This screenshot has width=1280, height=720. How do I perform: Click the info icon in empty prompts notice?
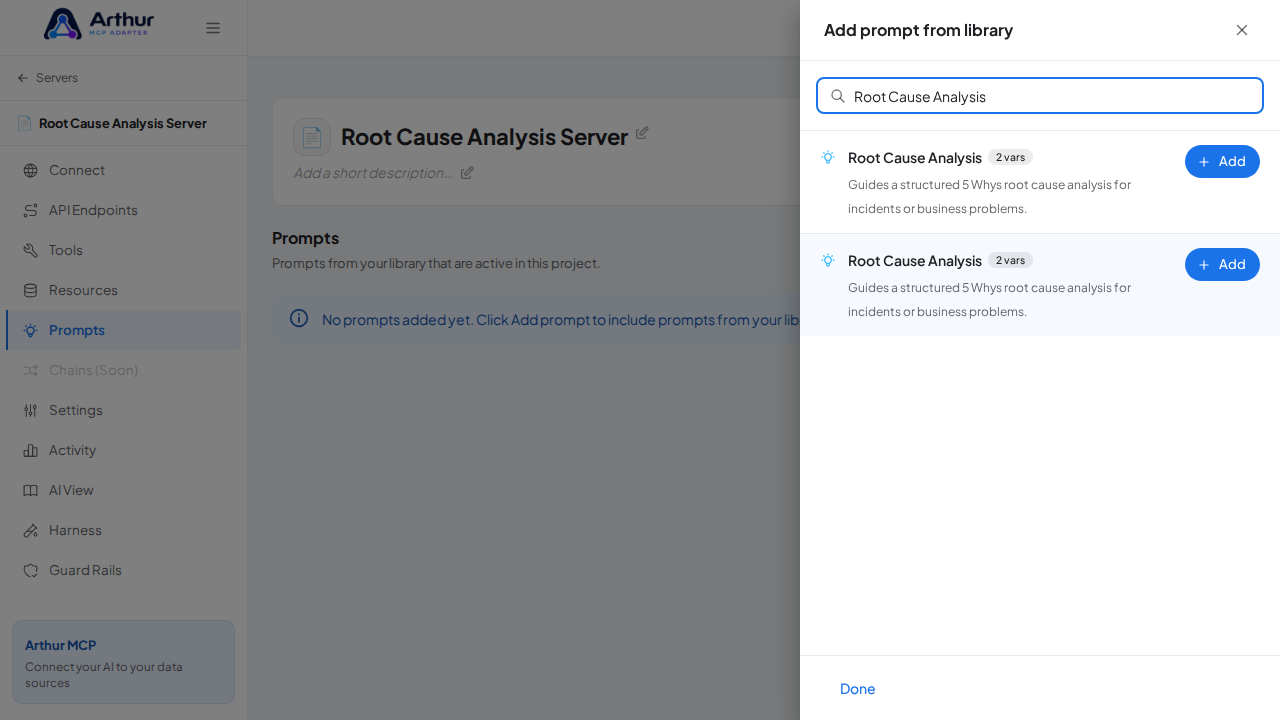pos(299,318)
